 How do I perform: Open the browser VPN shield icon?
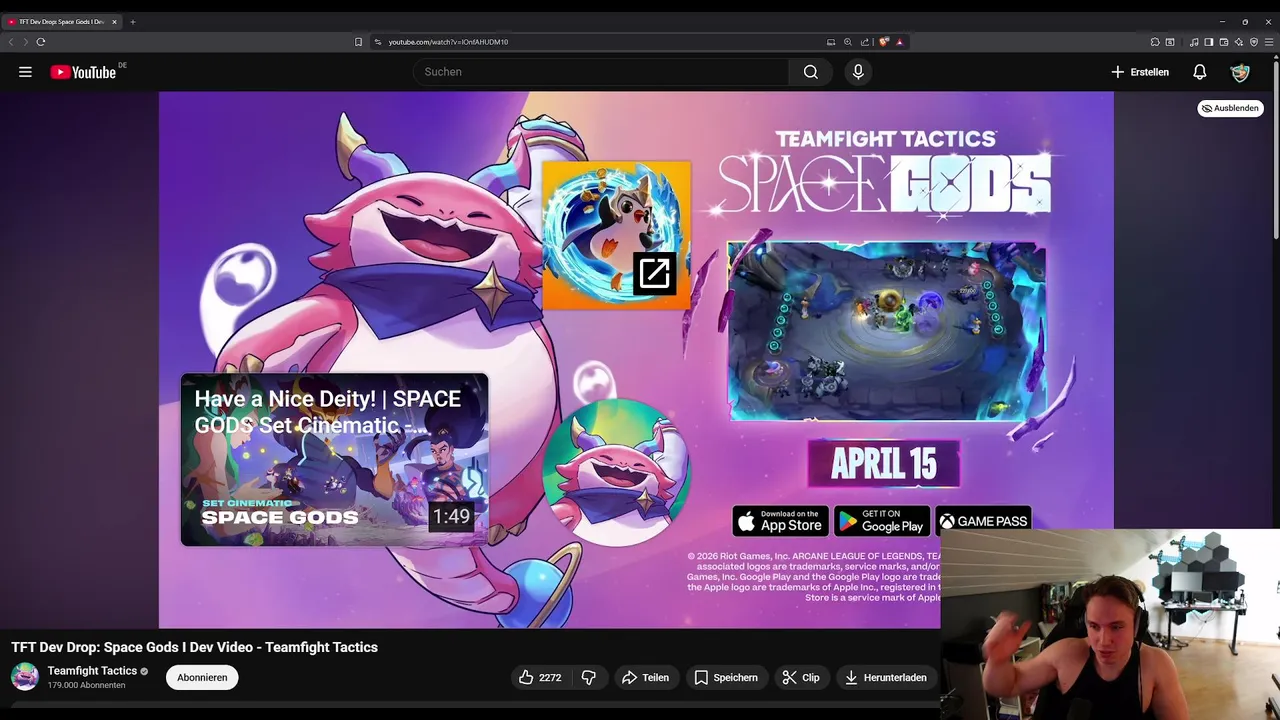(1254, 42)
